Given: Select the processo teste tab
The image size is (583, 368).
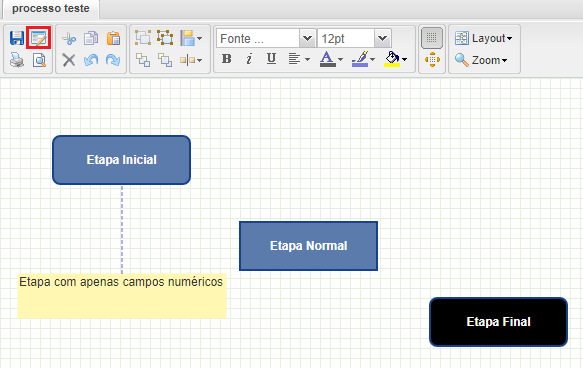Looking at the screenshot, I should (51, 9).
